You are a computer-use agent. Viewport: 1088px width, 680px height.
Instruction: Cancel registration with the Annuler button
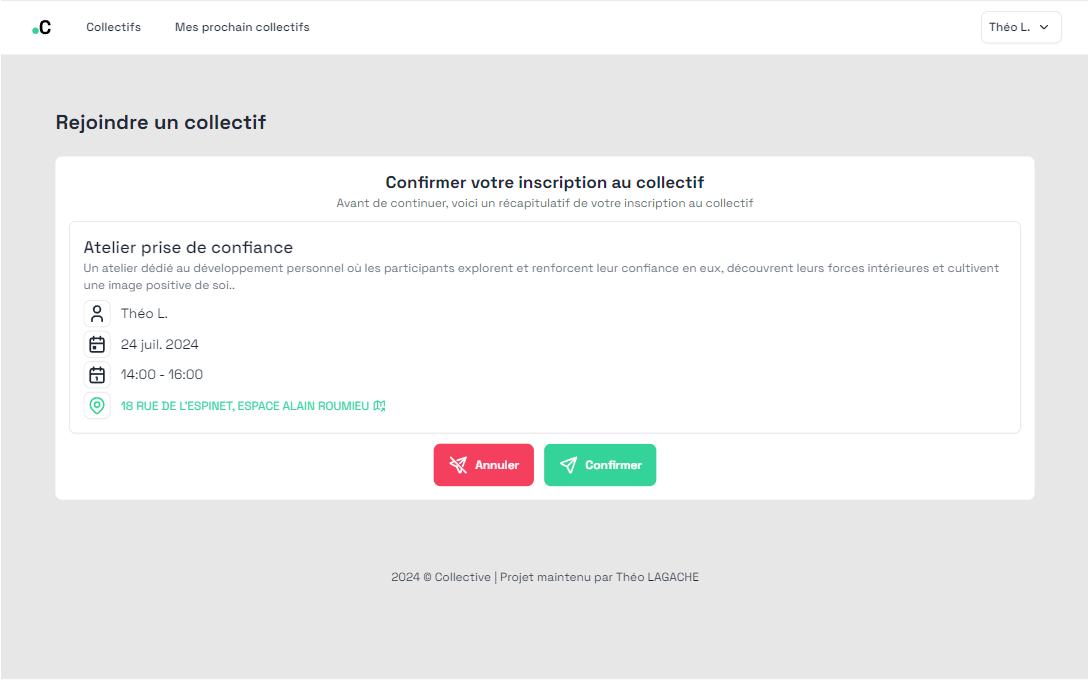(484, 465)
